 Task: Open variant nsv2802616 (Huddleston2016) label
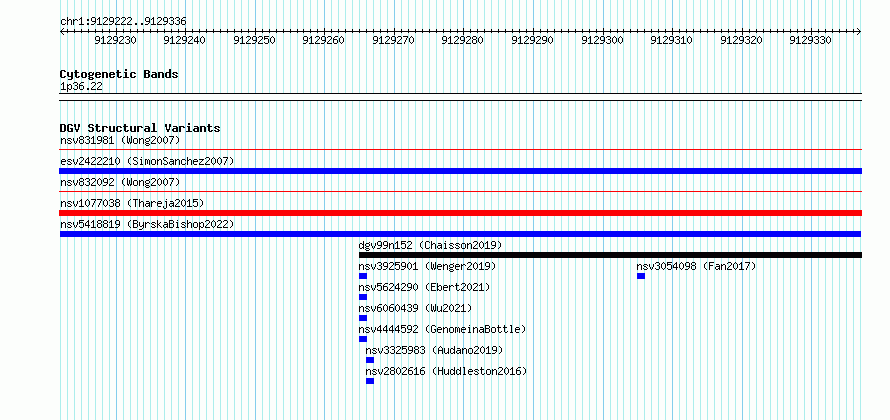click(x=446, y=371)
